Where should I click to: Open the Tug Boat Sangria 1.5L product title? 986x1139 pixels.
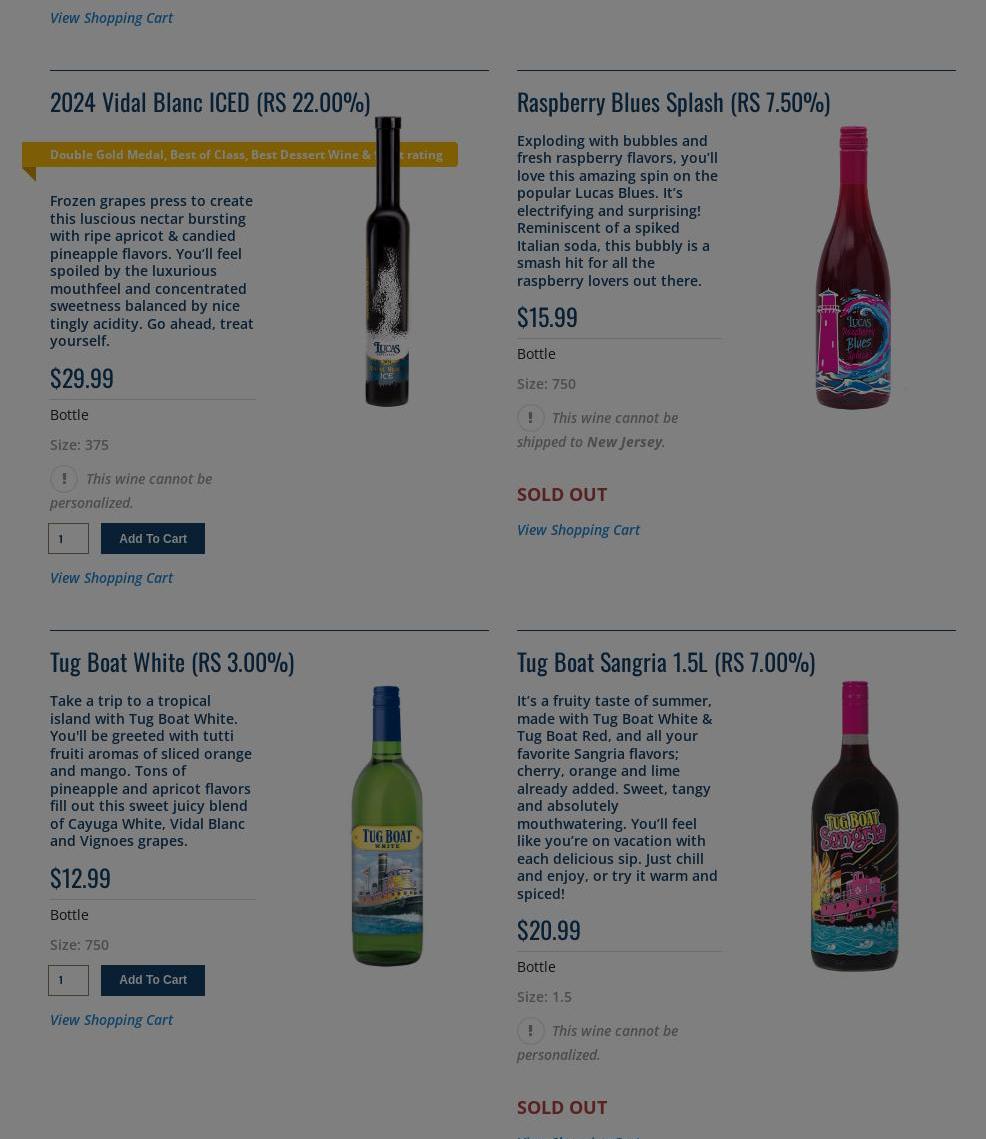[x=666, y=662]
